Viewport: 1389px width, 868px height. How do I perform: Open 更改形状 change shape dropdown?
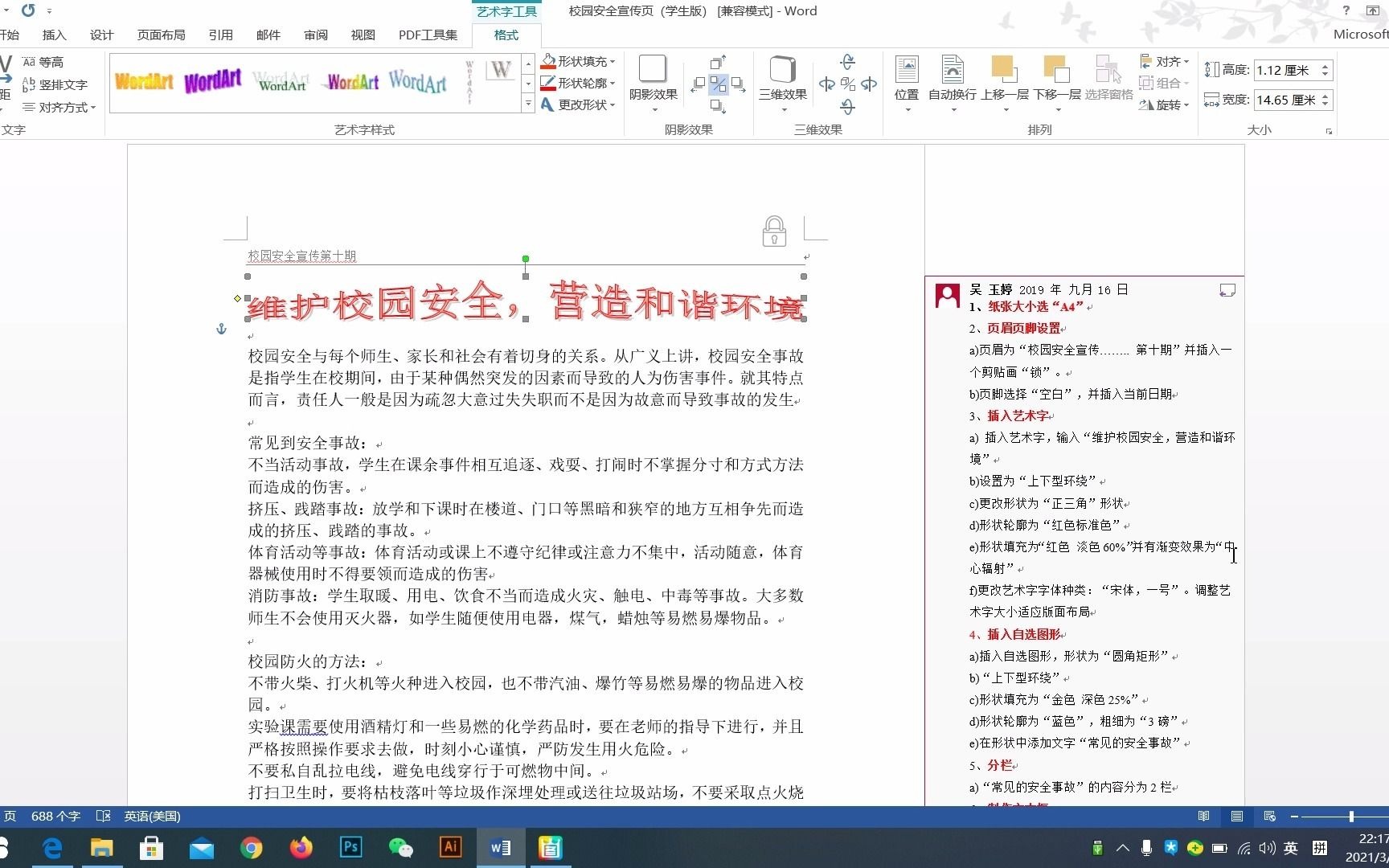point(578,104)
